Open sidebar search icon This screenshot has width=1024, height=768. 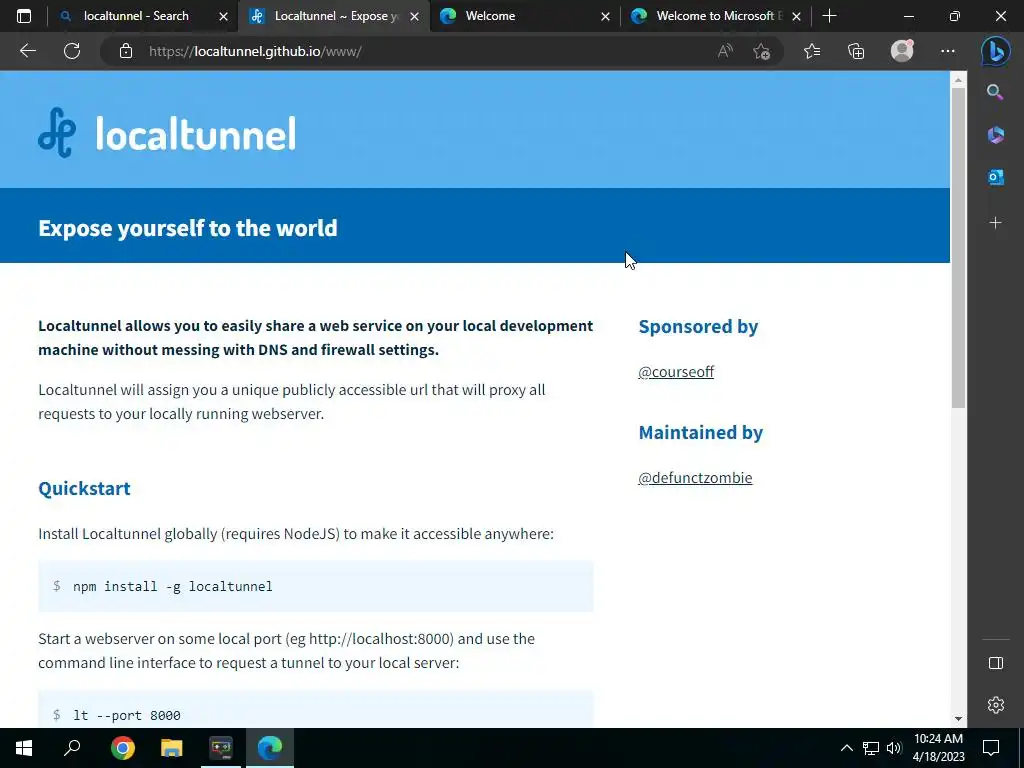995,92
